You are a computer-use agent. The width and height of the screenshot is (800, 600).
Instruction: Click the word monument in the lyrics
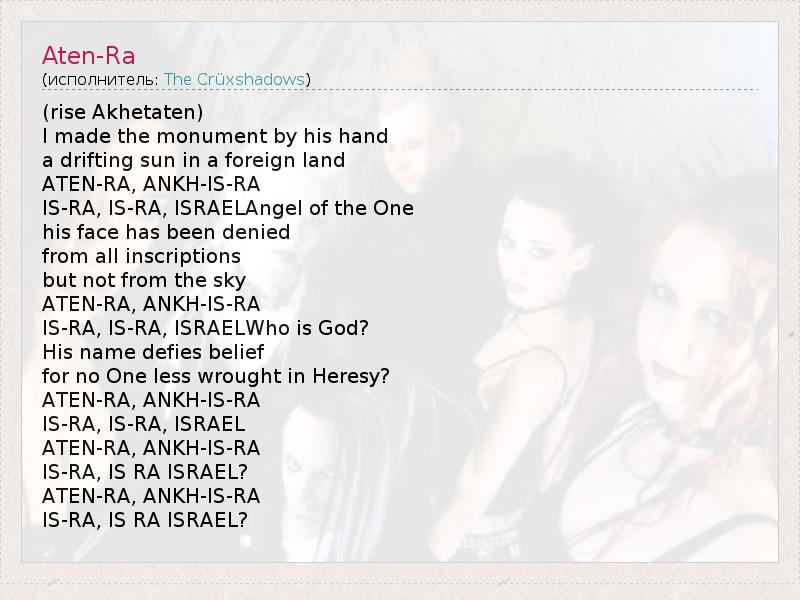pos(188,136)
